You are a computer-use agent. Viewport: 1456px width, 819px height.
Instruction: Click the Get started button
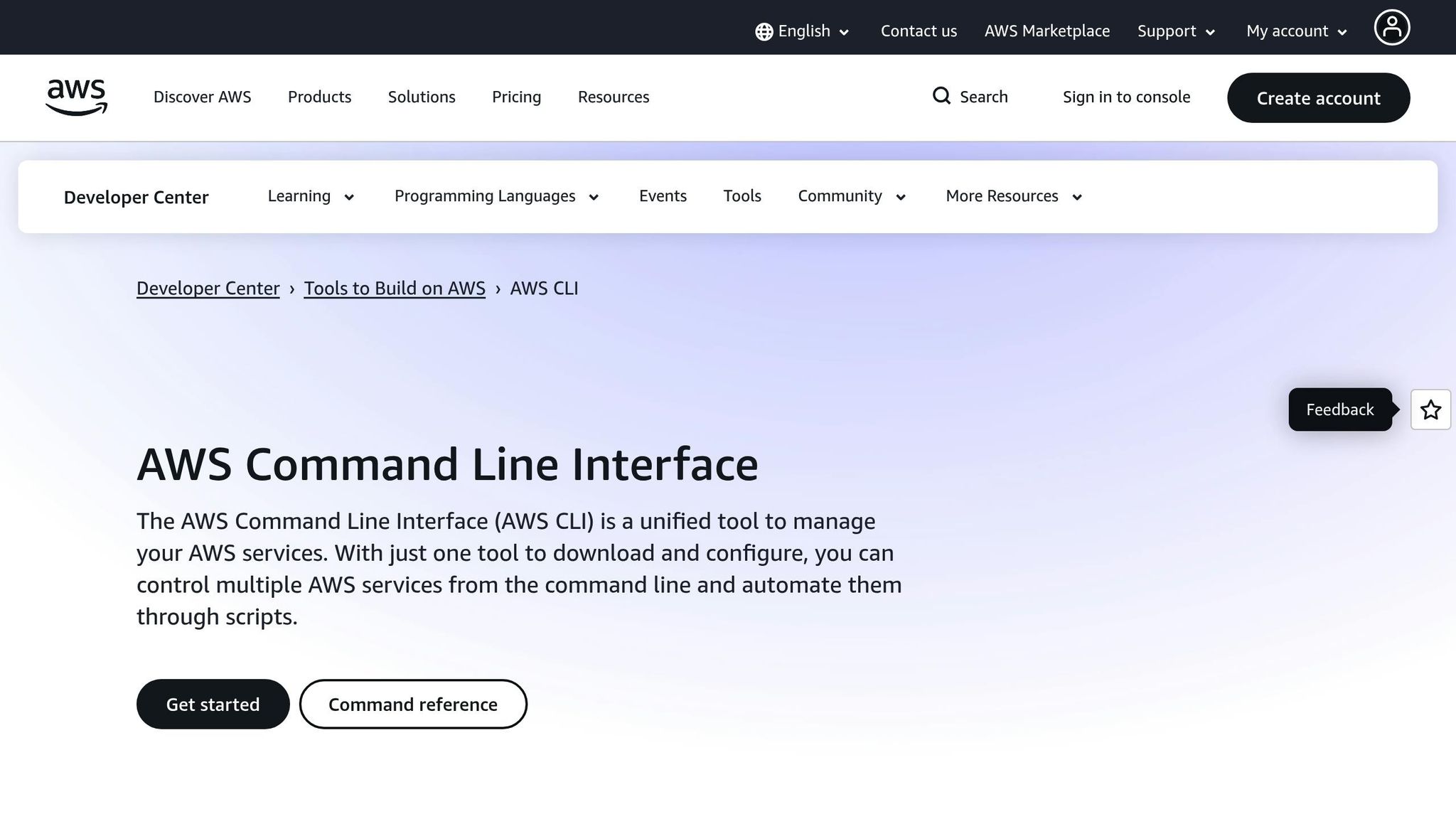point(213,704)
